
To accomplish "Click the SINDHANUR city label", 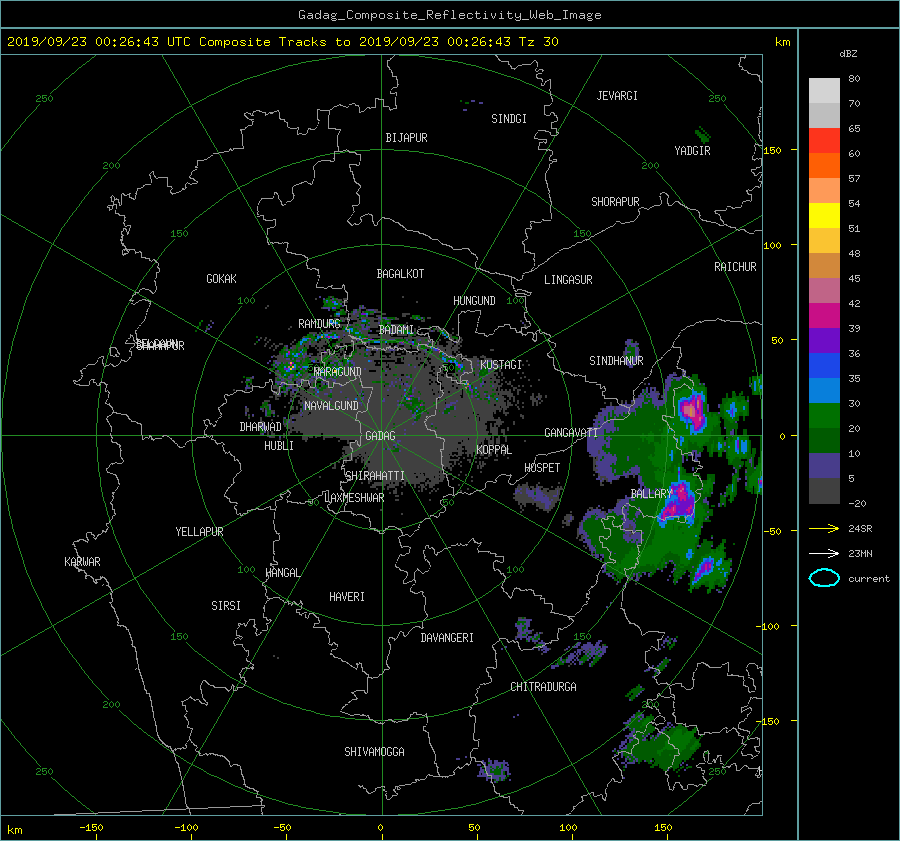I will tap(616, 361).
